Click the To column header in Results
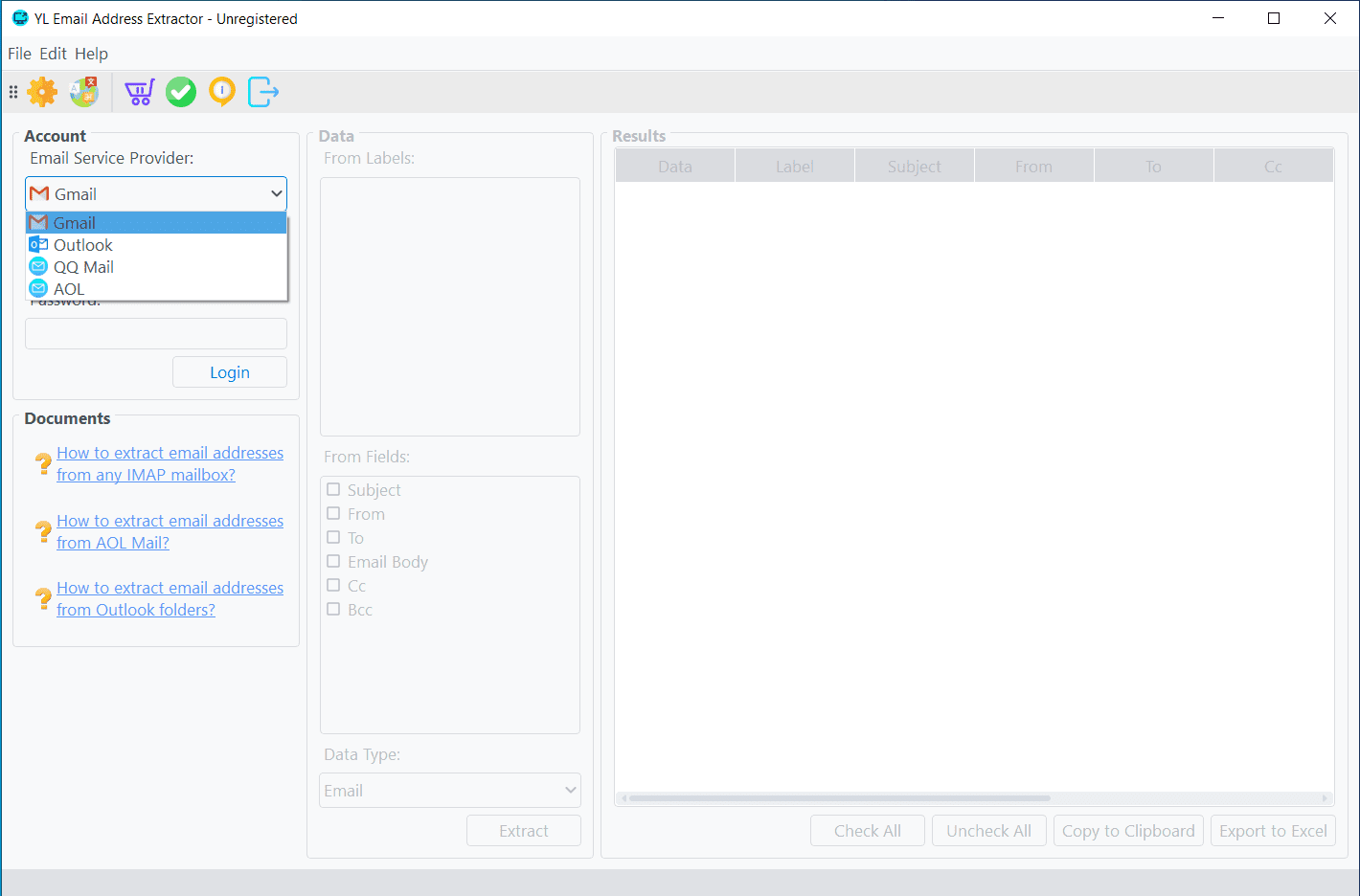This screenshot has height=896, width=1360. tap(1154, 166)
